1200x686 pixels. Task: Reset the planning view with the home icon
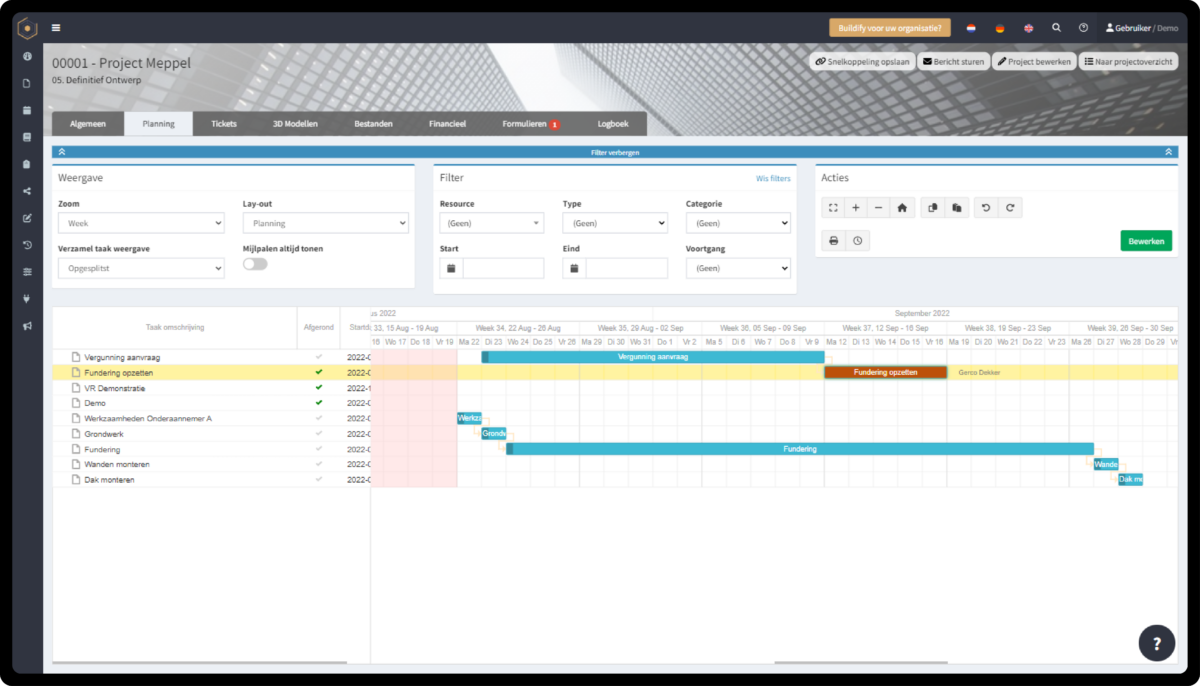pyautogui.click(x=903, y=207)
